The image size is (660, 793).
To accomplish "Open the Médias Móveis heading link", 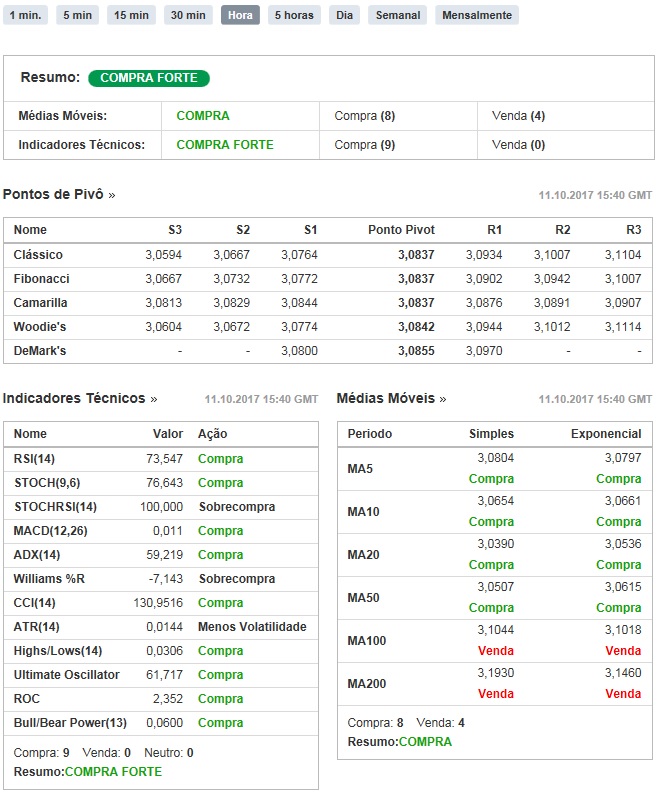I will click(x=391, y=399).
